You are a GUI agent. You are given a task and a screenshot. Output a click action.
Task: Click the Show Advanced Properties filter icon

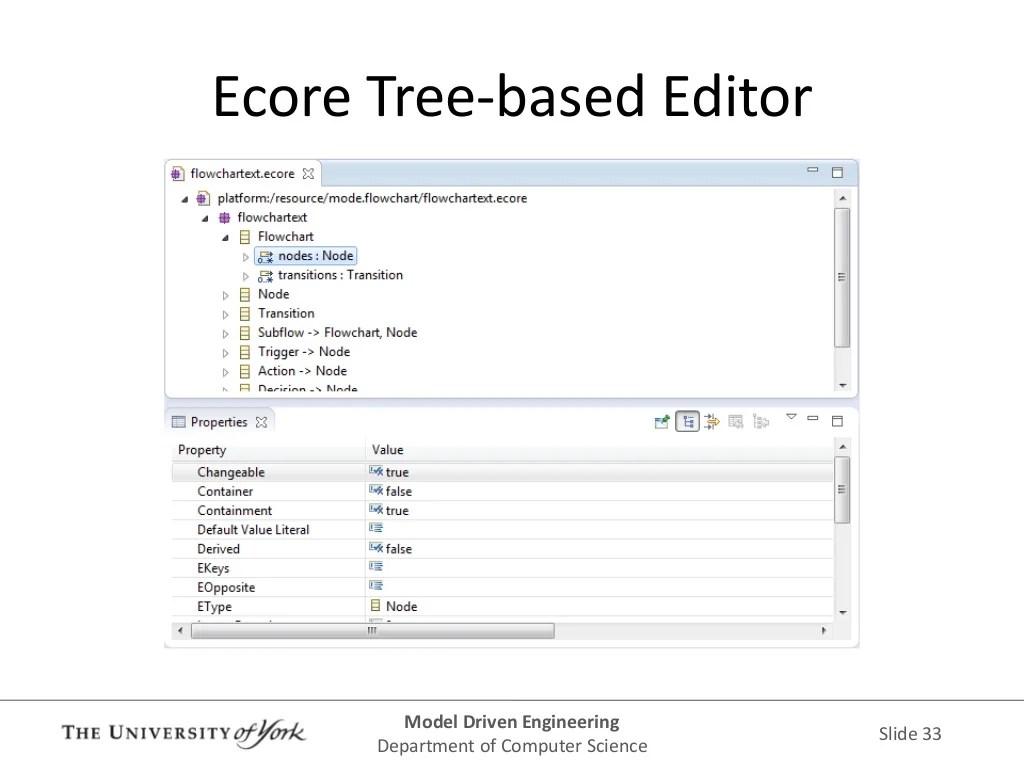[711, 421]
